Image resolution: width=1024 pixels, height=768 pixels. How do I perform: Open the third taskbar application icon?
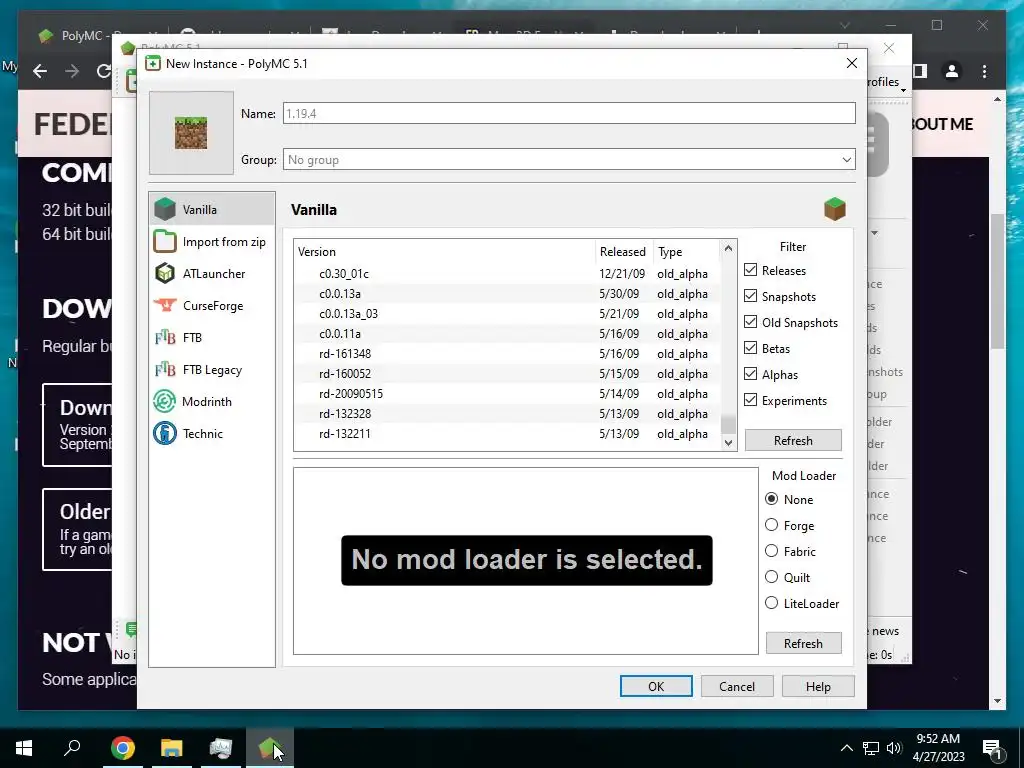click(x=221, y=748)
